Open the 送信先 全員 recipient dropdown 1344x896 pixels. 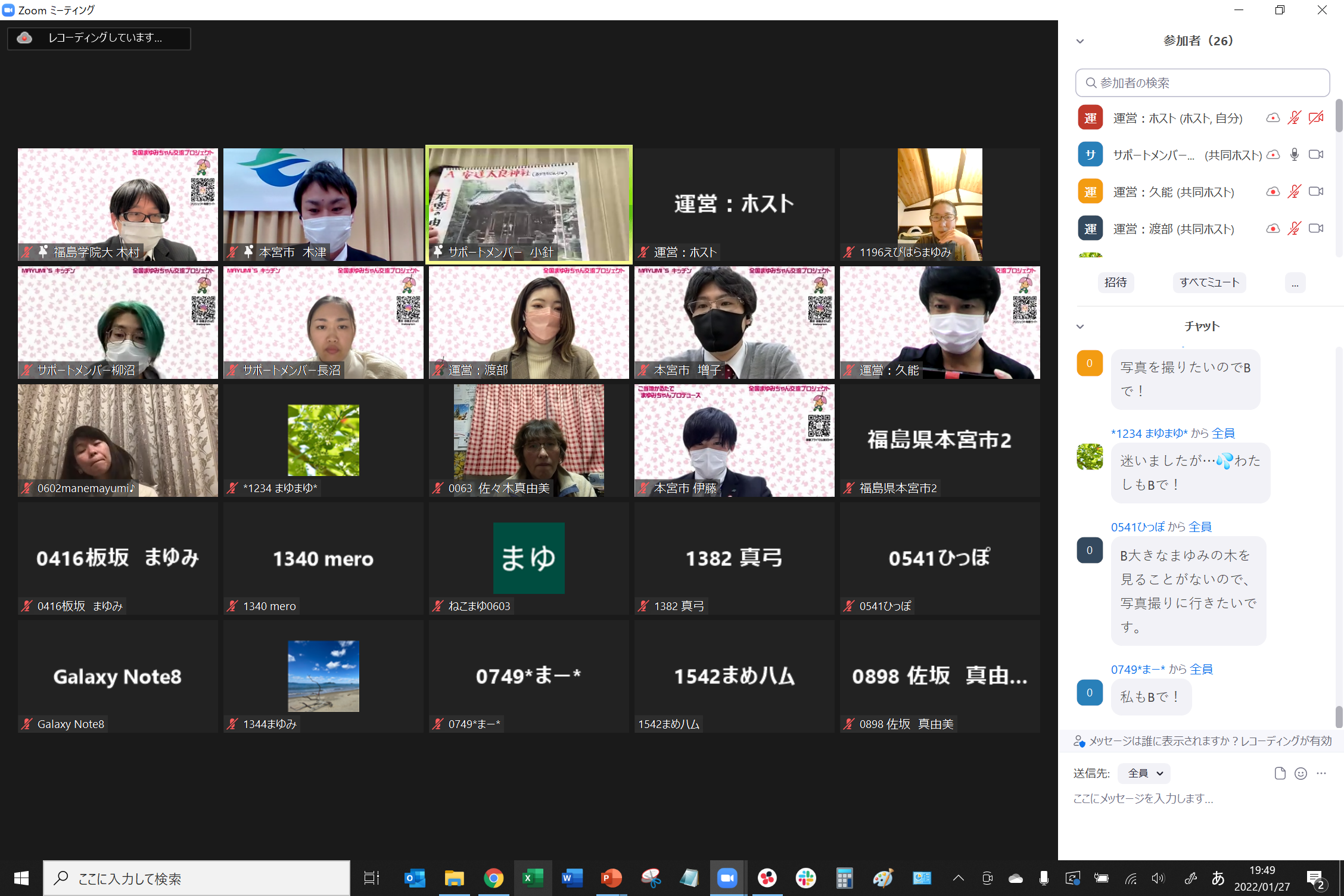(1144, 773)
